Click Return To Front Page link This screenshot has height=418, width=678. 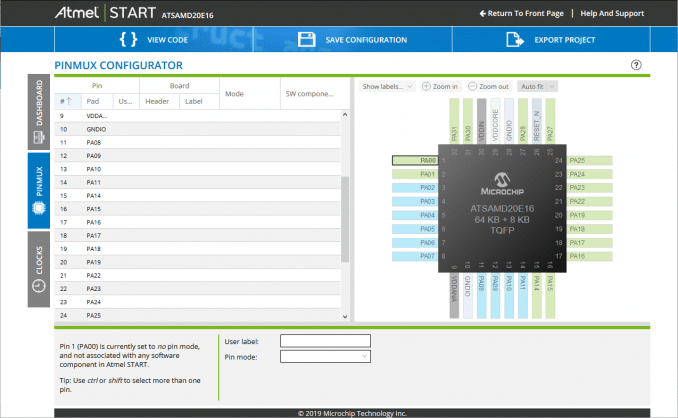[520, 14]
